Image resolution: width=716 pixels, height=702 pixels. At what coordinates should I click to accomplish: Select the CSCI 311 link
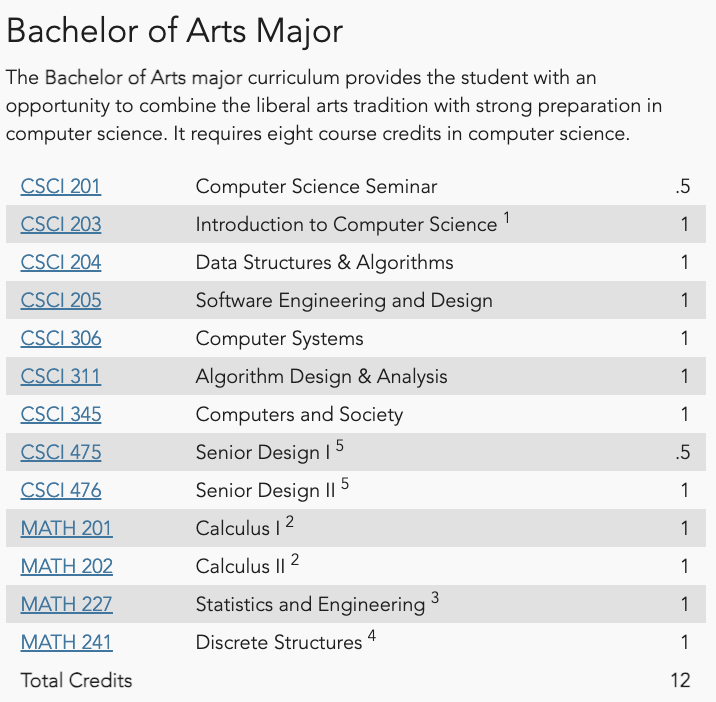click(x=61, y=376)
